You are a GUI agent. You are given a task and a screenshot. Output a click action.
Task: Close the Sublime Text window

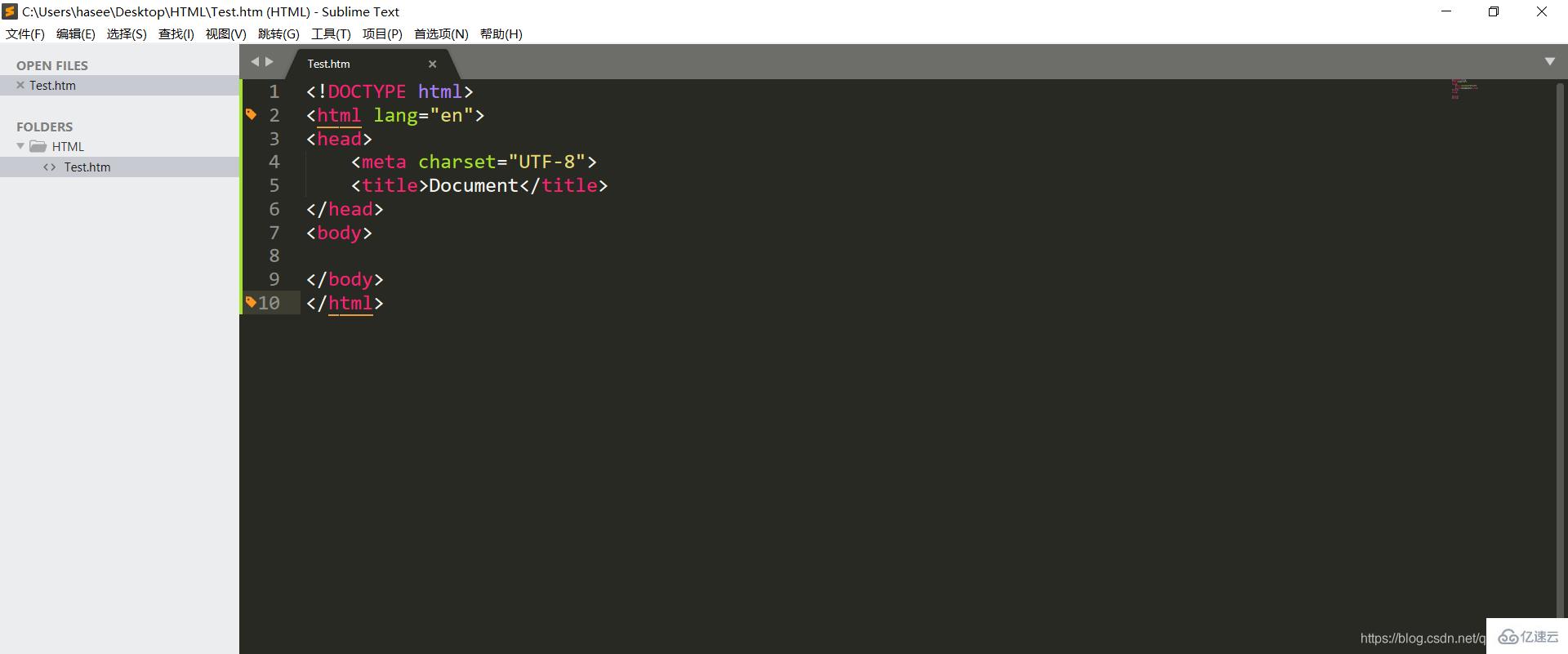tap(1542, 11)
